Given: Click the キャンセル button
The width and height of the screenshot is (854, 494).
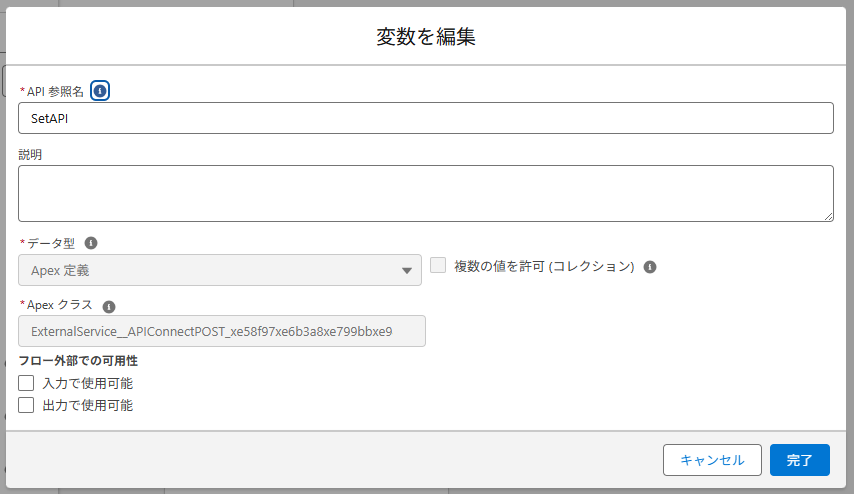Looking at the screenshot, I should click(712, 460).
